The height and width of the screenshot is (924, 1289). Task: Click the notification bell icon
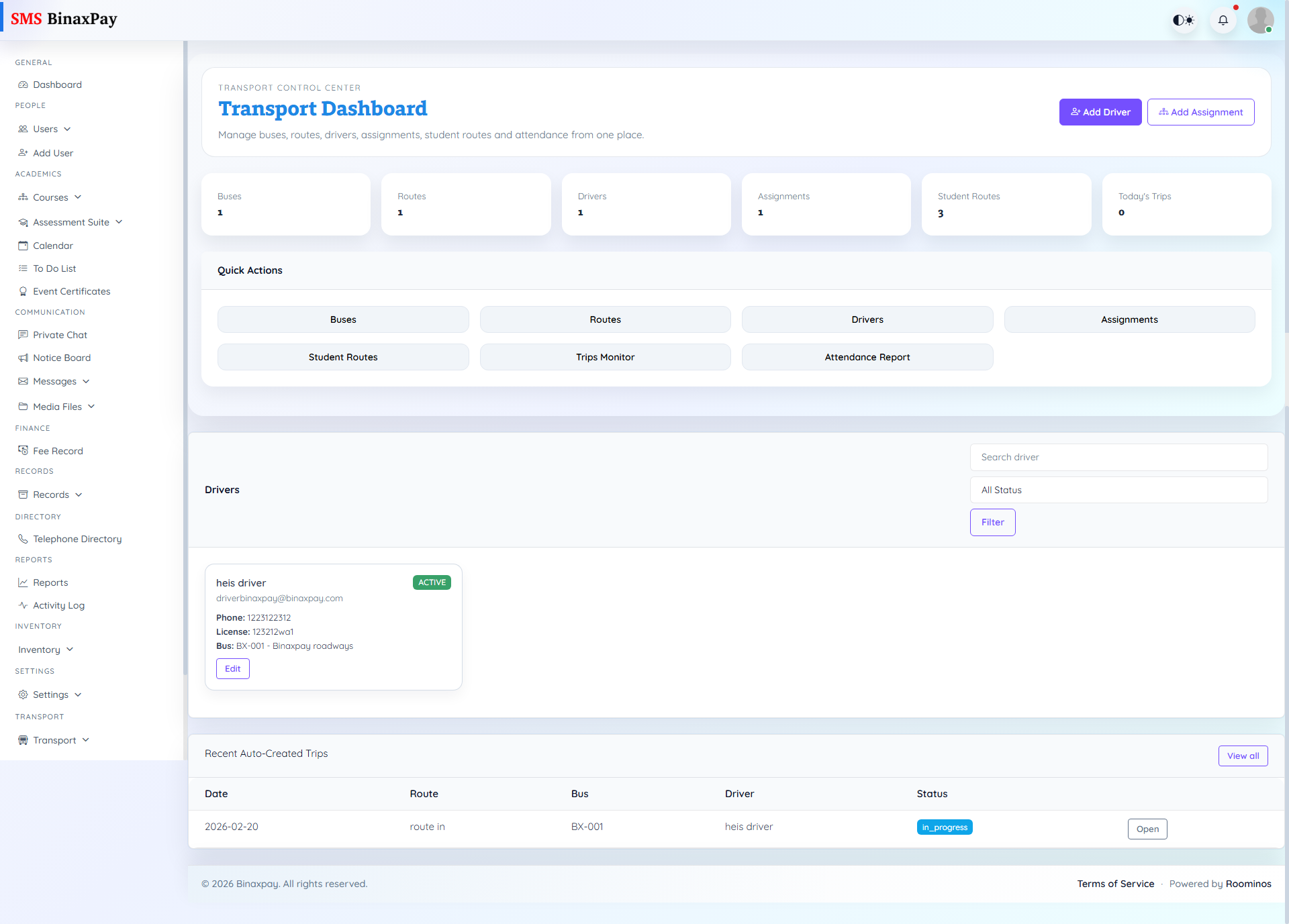click(x=1223, y=20)
